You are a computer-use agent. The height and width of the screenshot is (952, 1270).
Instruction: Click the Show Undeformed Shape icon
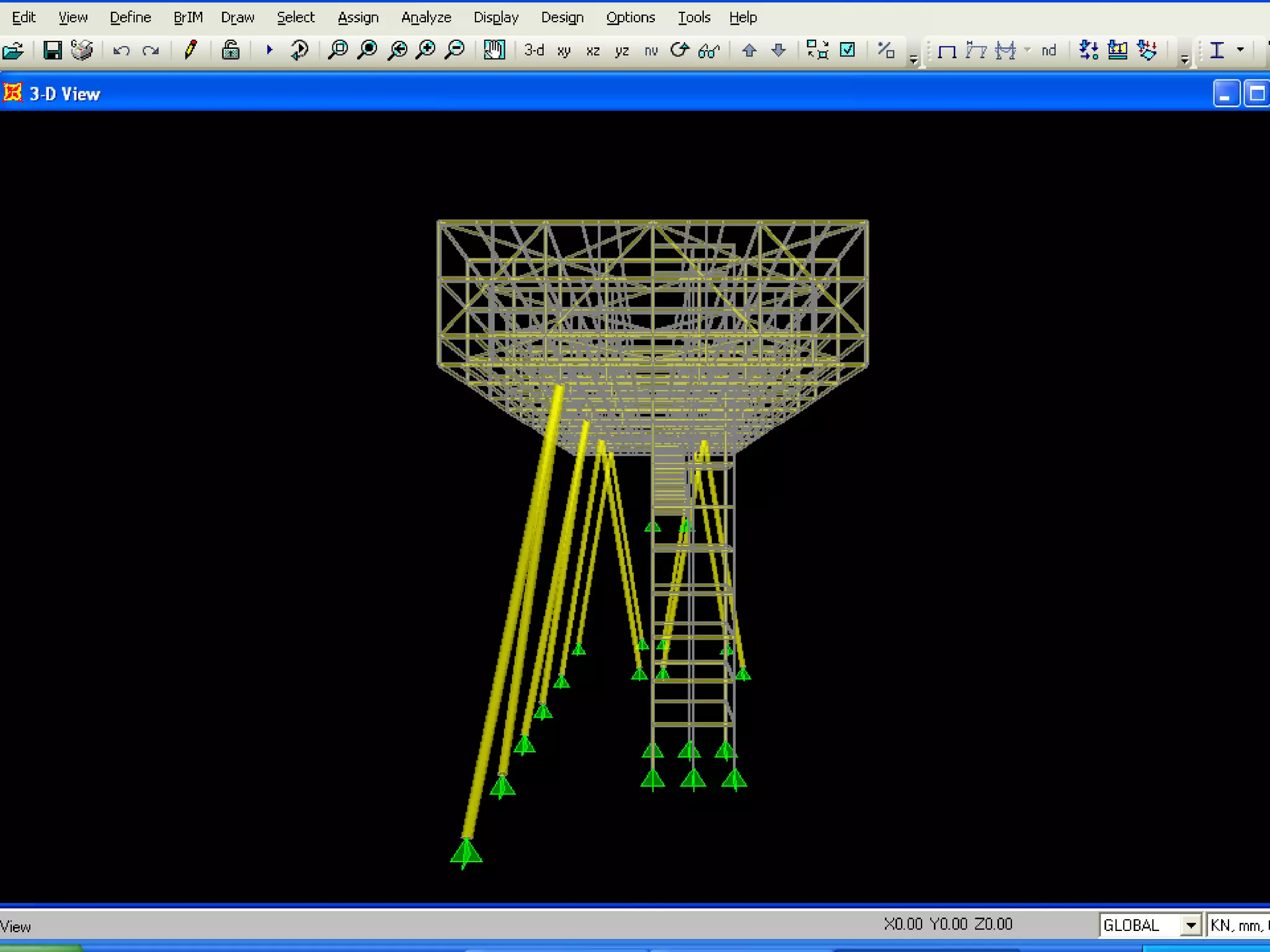coord(946,50)
